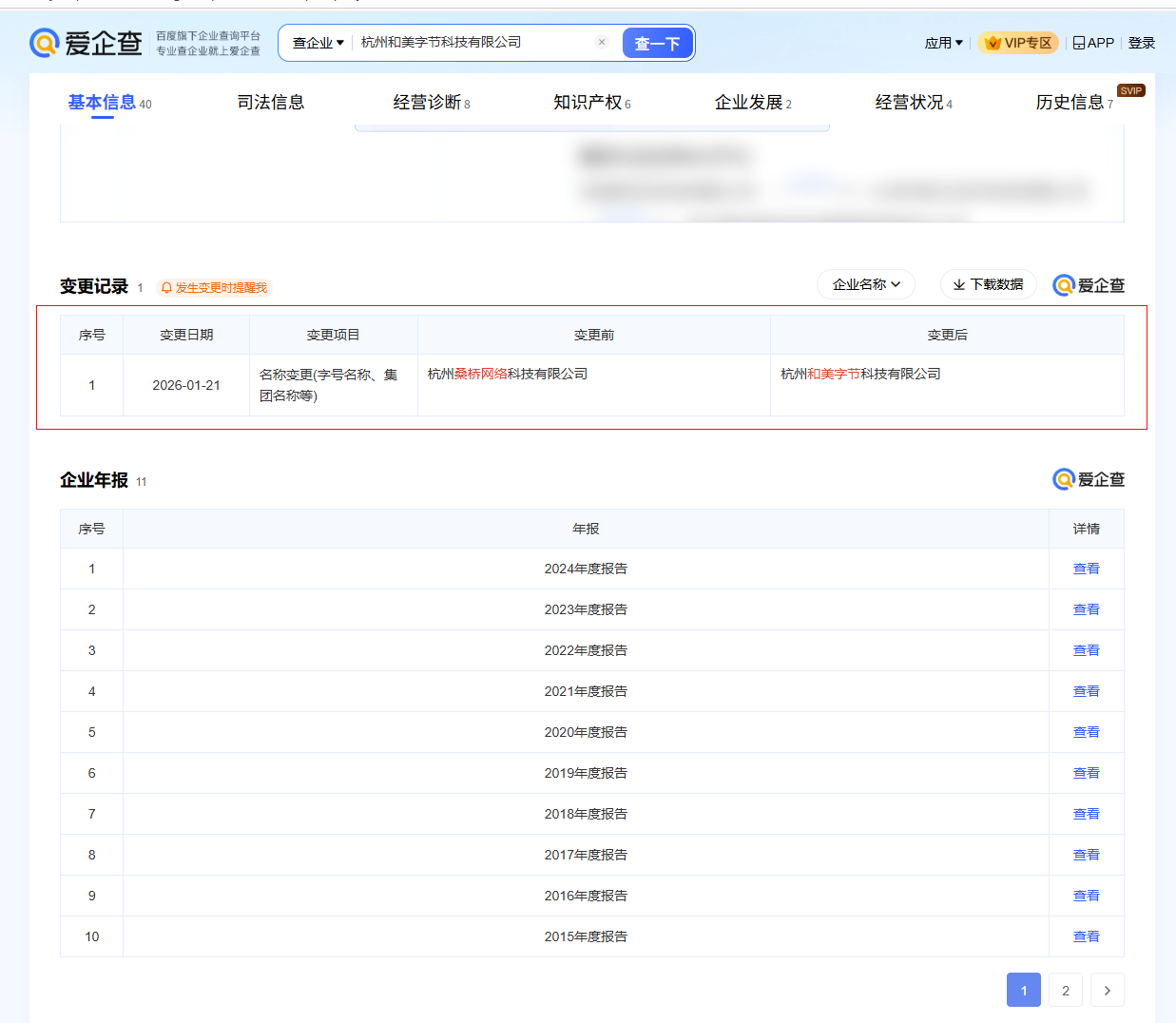Click the VIP专区 crown icon
Image resolution: width=1176 pixels, height=1023 pixels.
tap(993, 42)
